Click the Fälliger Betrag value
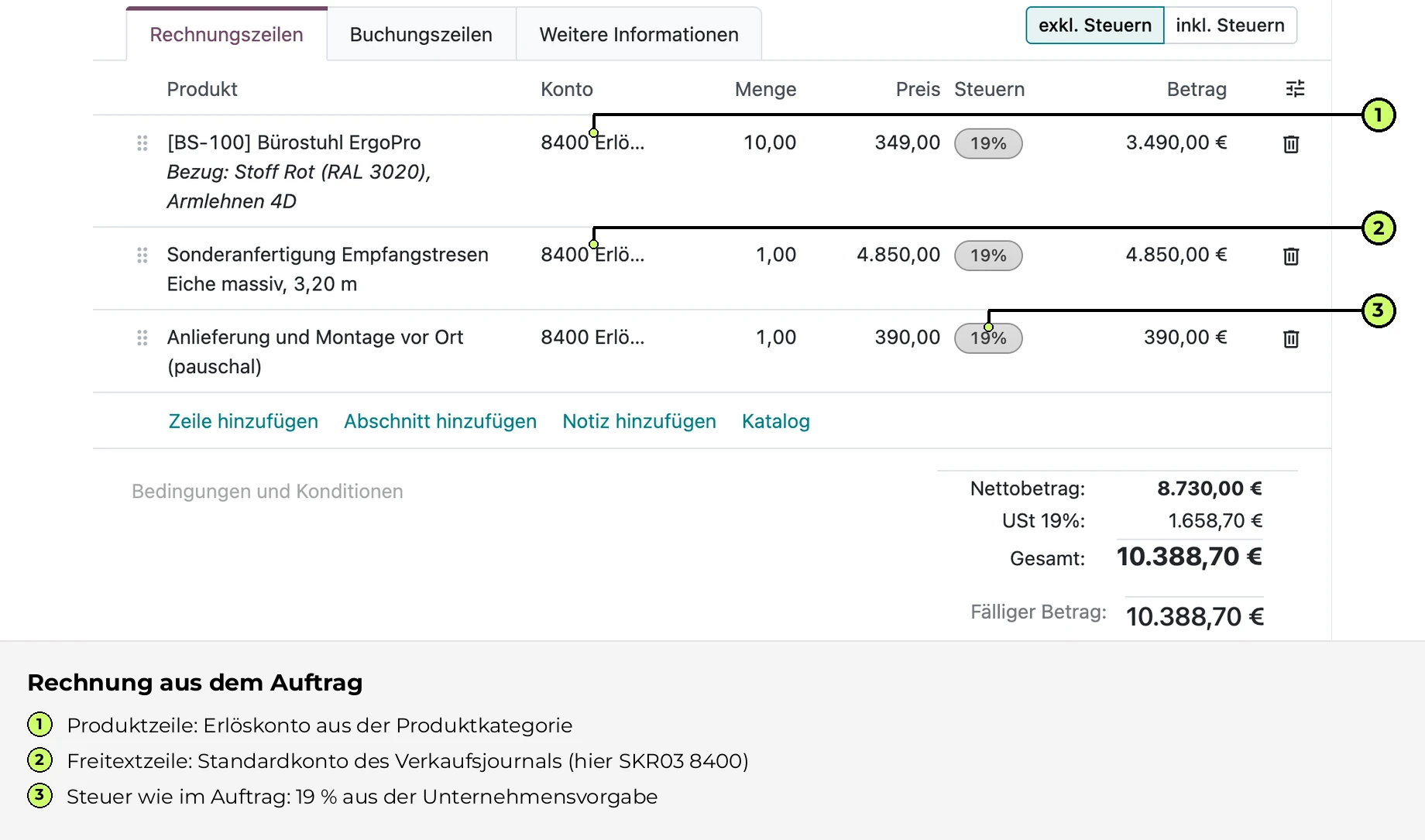 [x=1195, y=617]
